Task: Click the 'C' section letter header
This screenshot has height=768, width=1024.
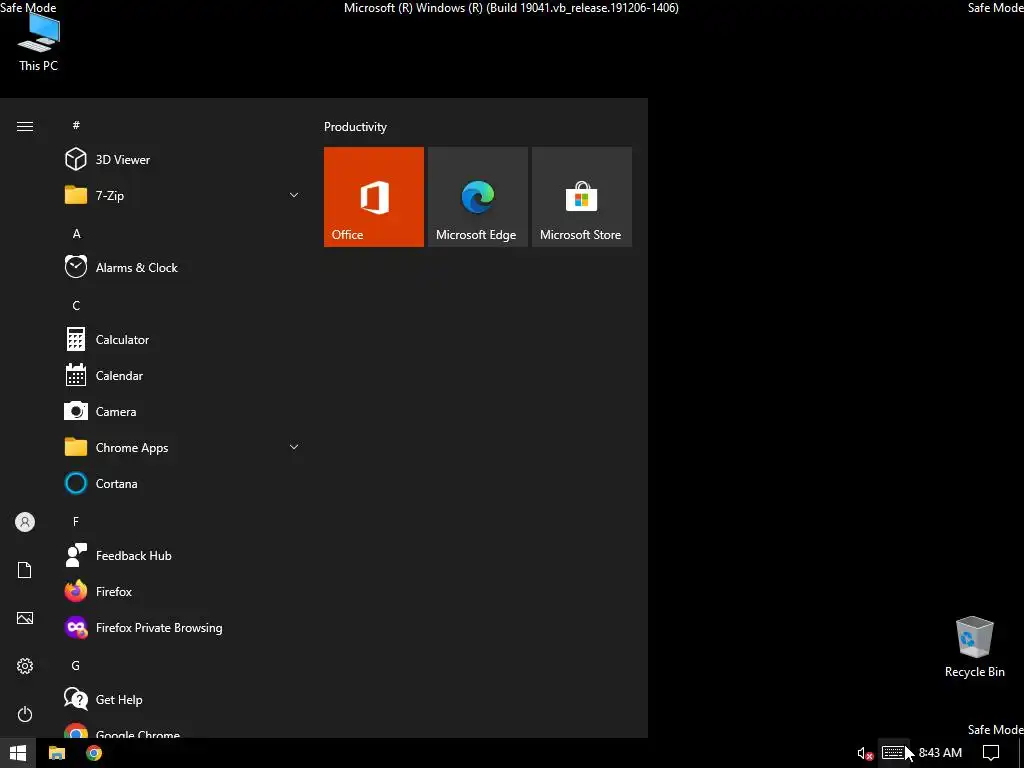Action: coord(76,306)
